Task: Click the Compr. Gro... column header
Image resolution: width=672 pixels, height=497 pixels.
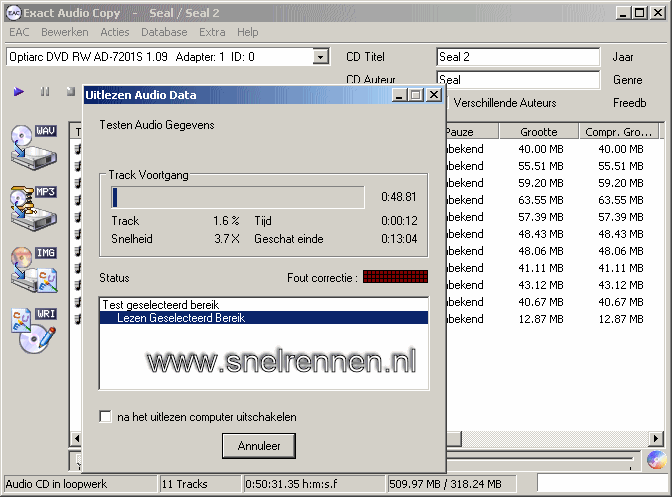Action: point(619,132)
